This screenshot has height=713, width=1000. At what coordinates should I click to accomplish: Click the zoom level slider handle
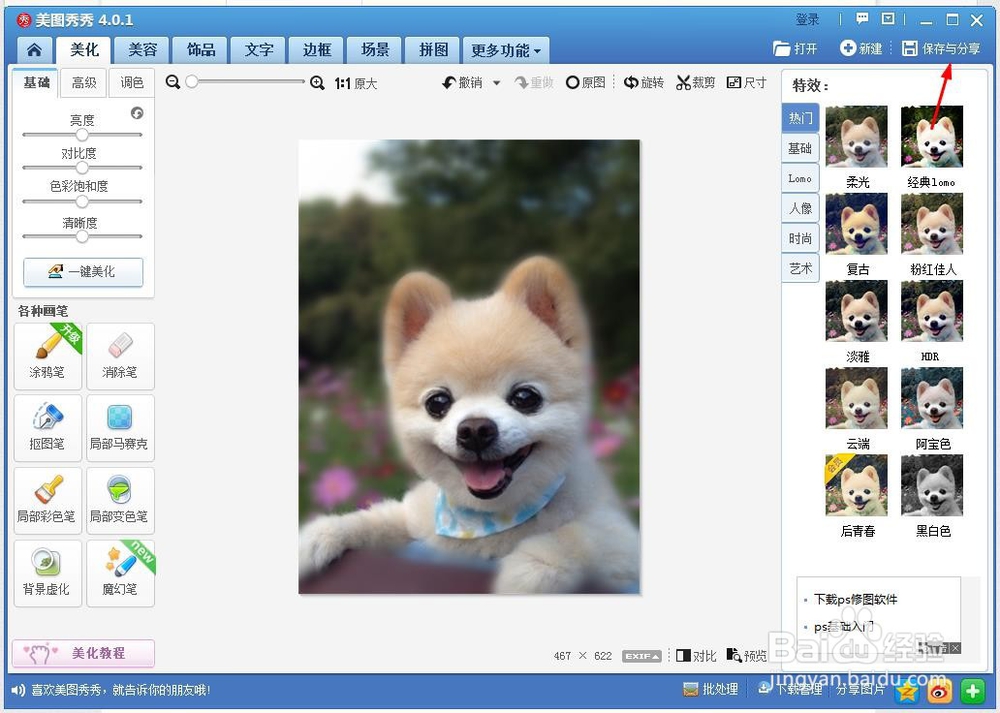pos(192,82)
